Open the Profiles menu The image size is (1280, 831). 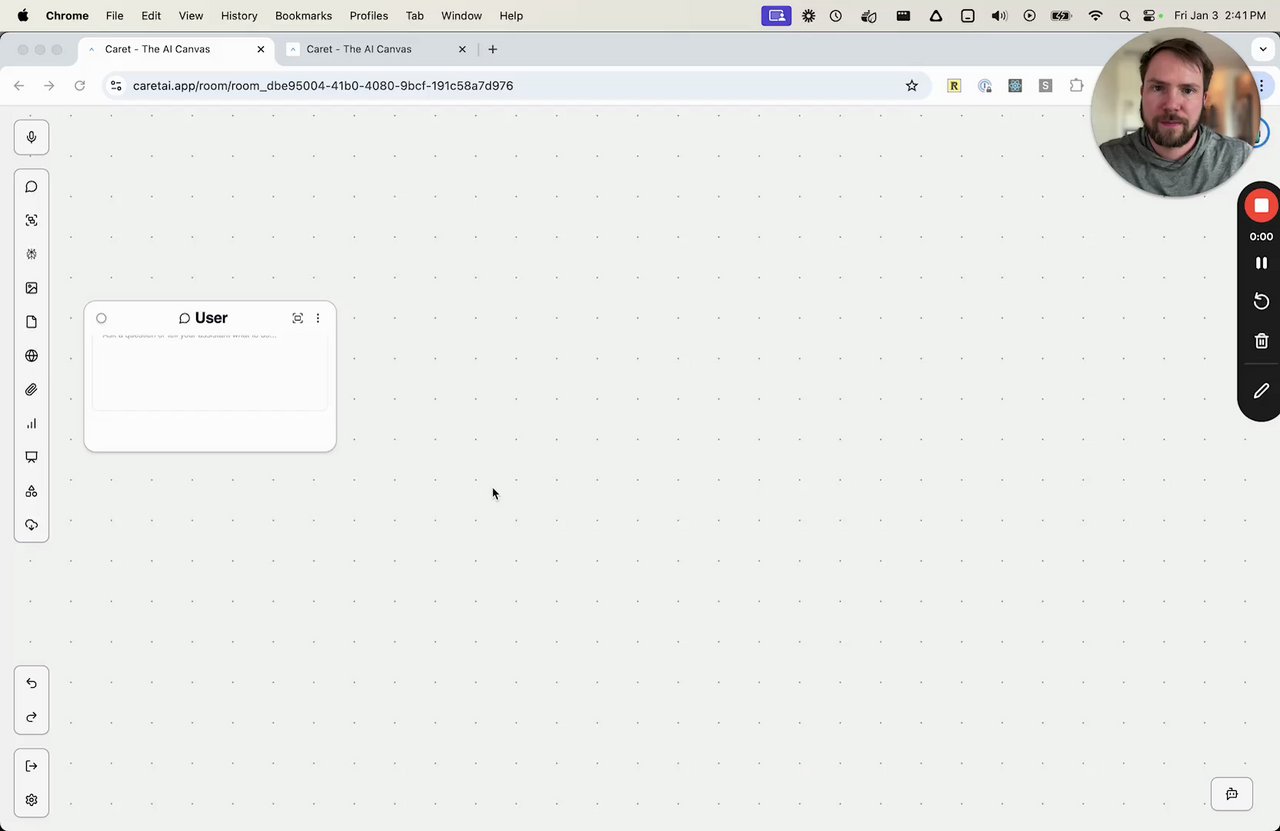click(x=369, y=16)
